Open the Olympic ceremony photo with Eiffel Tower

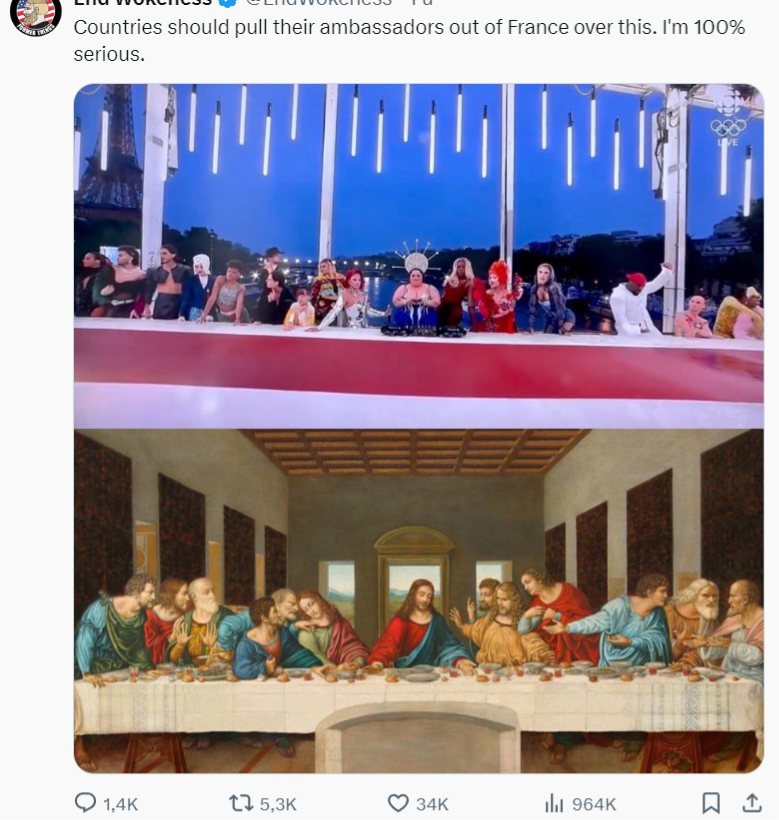point(419,256)
